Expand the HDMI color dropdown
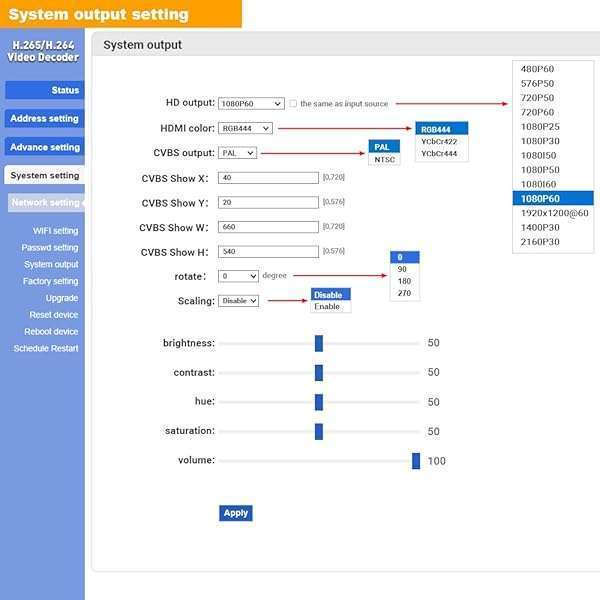The width and height of the screenshot is (600, 600). tap(245, 128)
